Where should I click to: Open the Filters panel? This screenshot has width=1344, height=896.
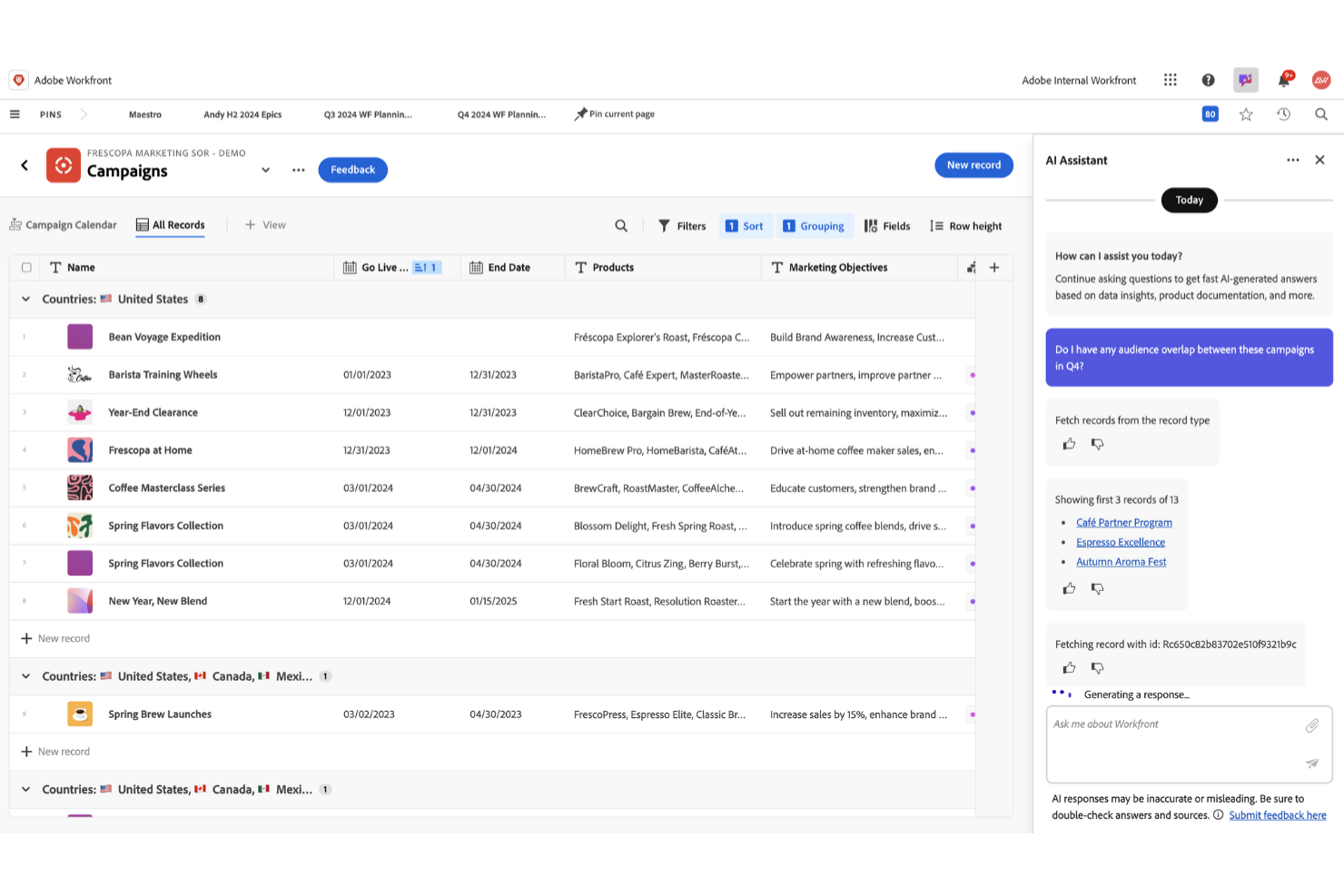click(682, 225)
